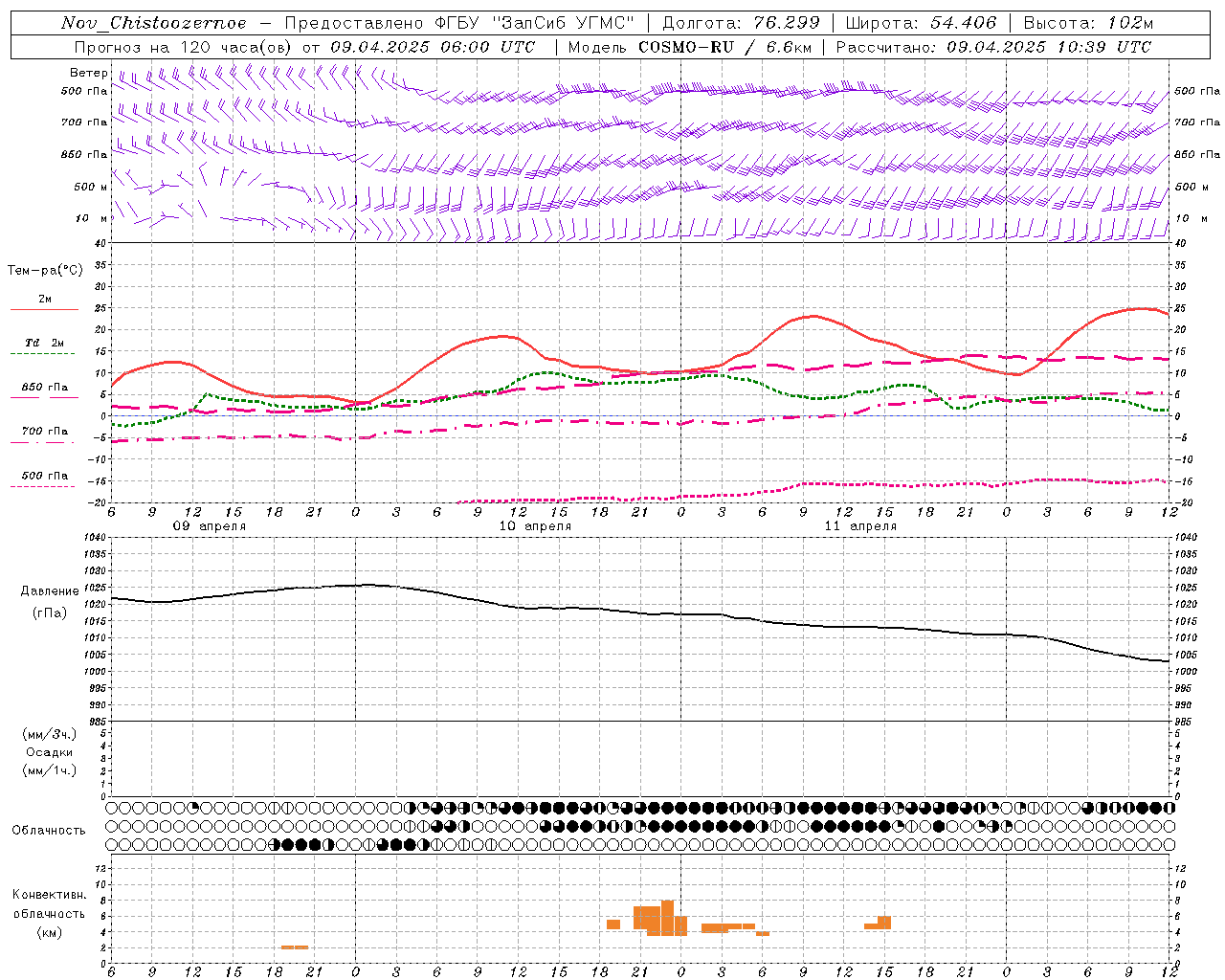The height and width of the screenshot is (980, 1225).
Task: Click the station name Nov_Chistoozernoe
Action: tap(154, 23)
